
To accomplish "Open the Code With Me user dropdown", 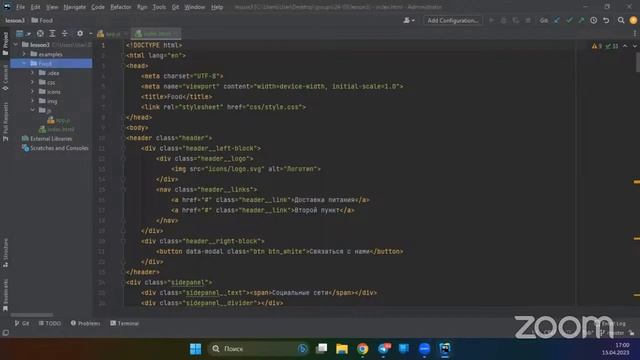I will [x=409, y=20].
